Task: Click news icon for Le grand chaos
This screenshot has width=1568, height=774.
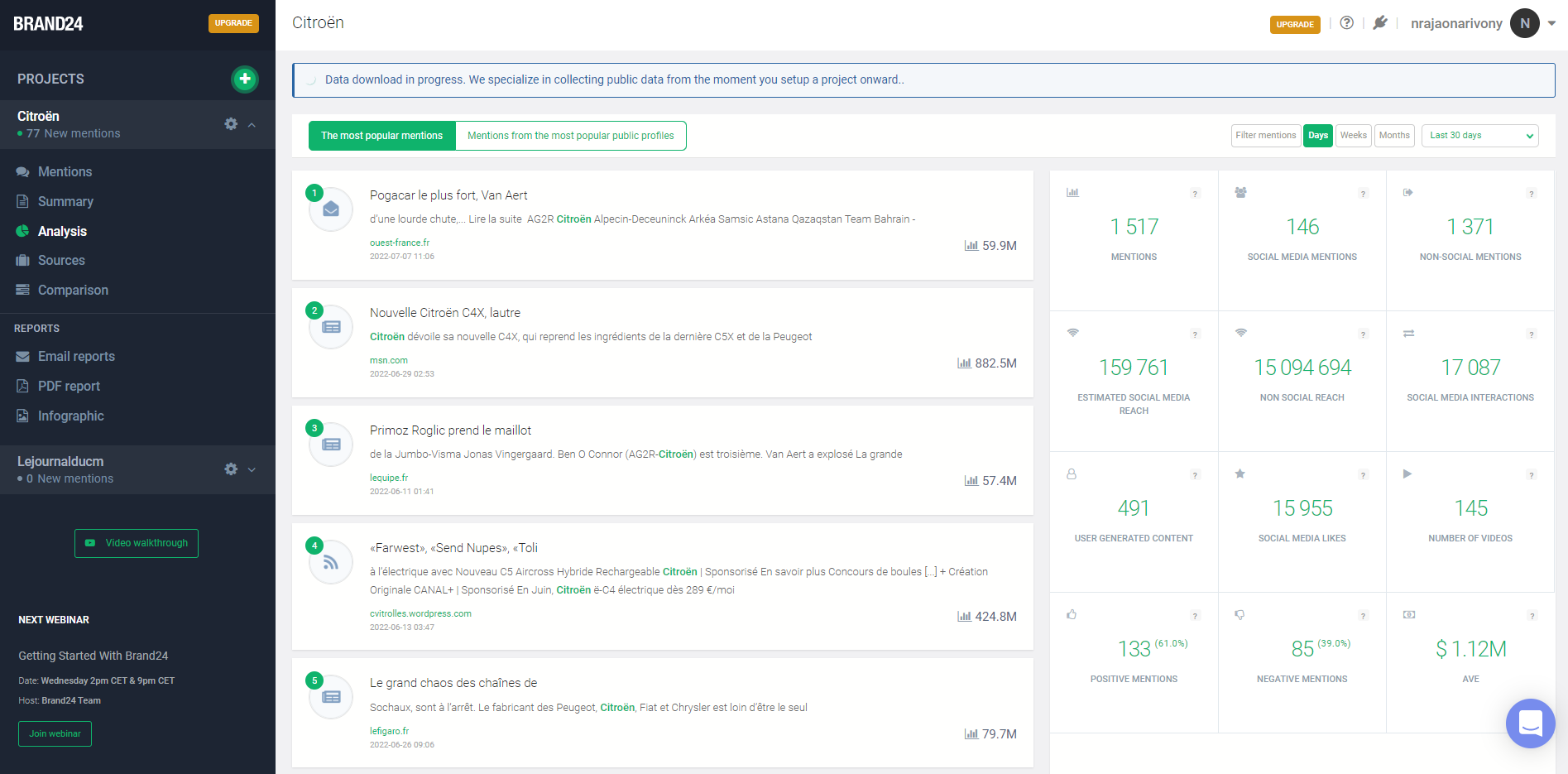Action: coord(331,696)
